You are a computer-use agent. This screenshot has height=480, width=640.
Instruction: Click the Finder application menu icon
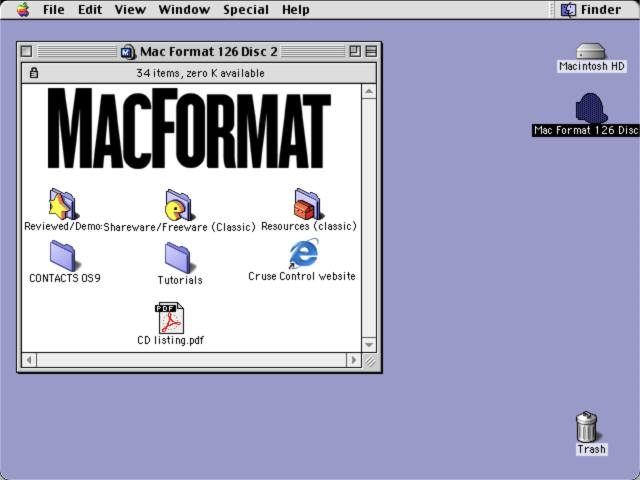[568, 9]
